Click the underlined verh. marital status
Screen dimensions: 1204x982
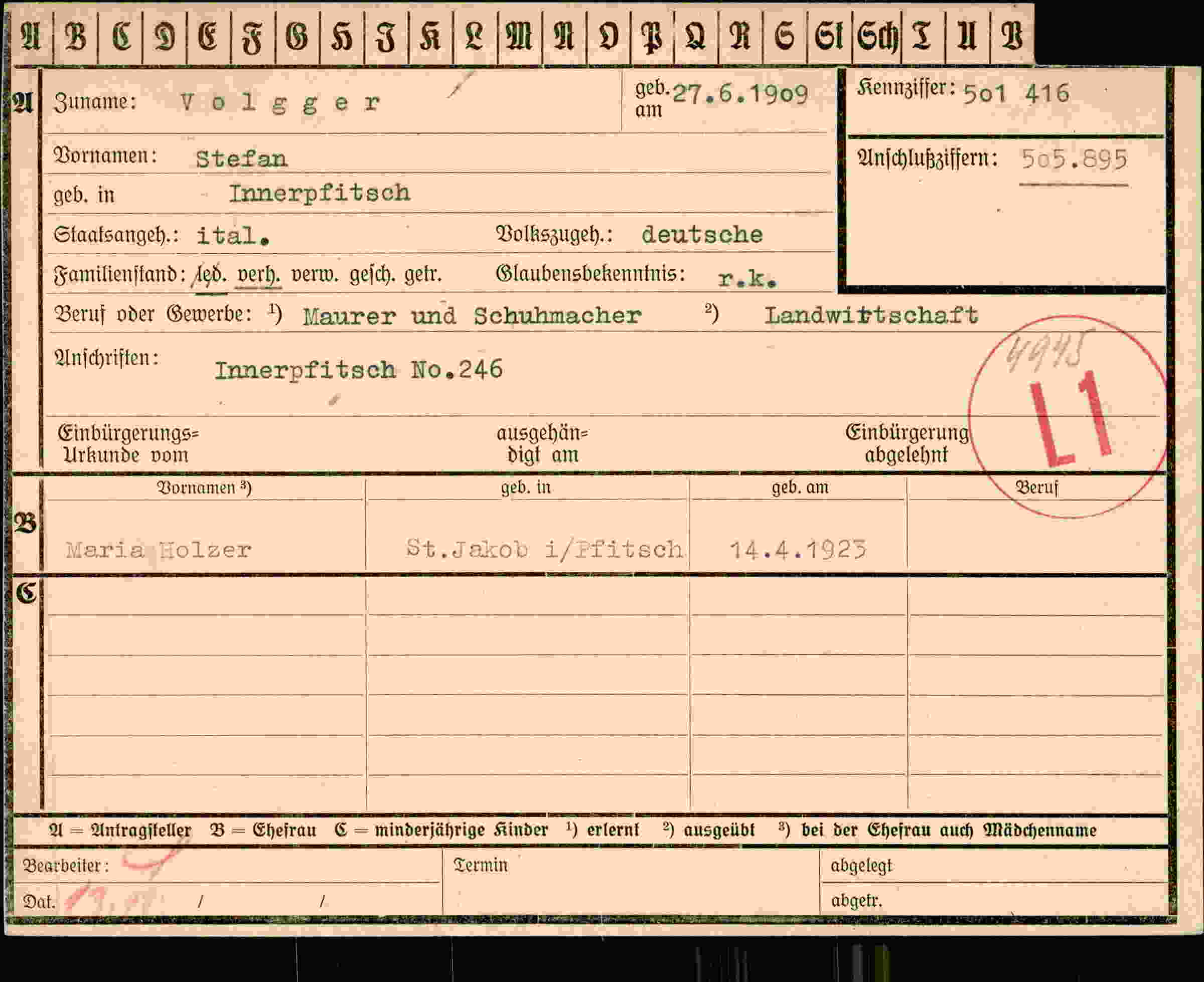(258, 275)
